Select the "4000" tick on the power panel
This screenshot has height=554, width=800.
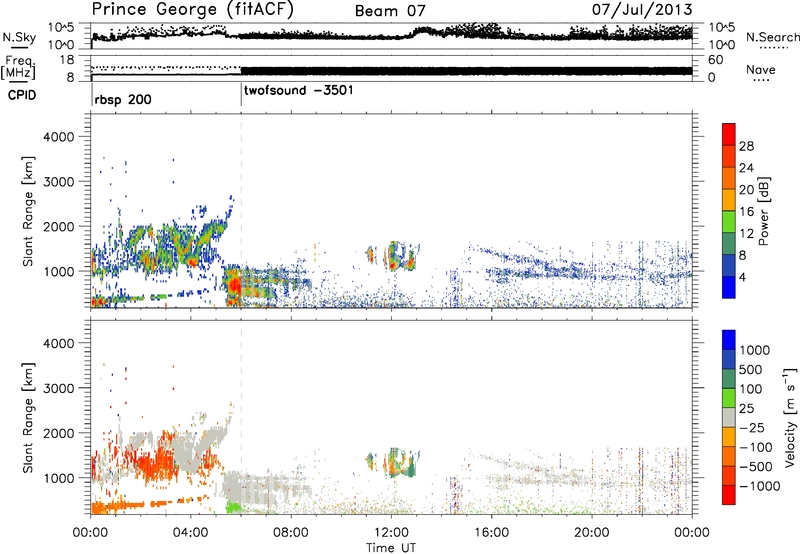click(58, 137)
